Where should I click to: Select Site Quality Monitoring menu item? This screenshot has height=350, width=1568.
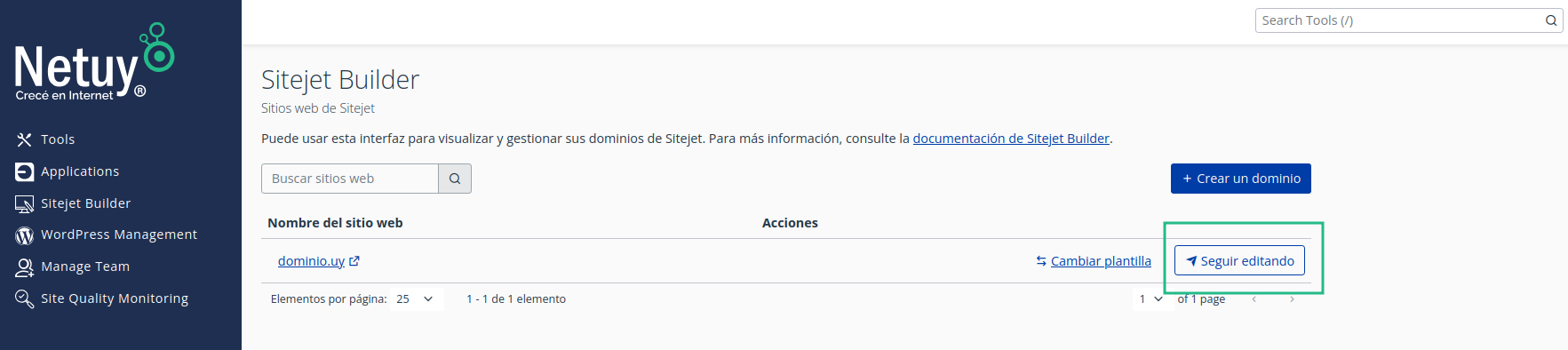coord(115,298)
